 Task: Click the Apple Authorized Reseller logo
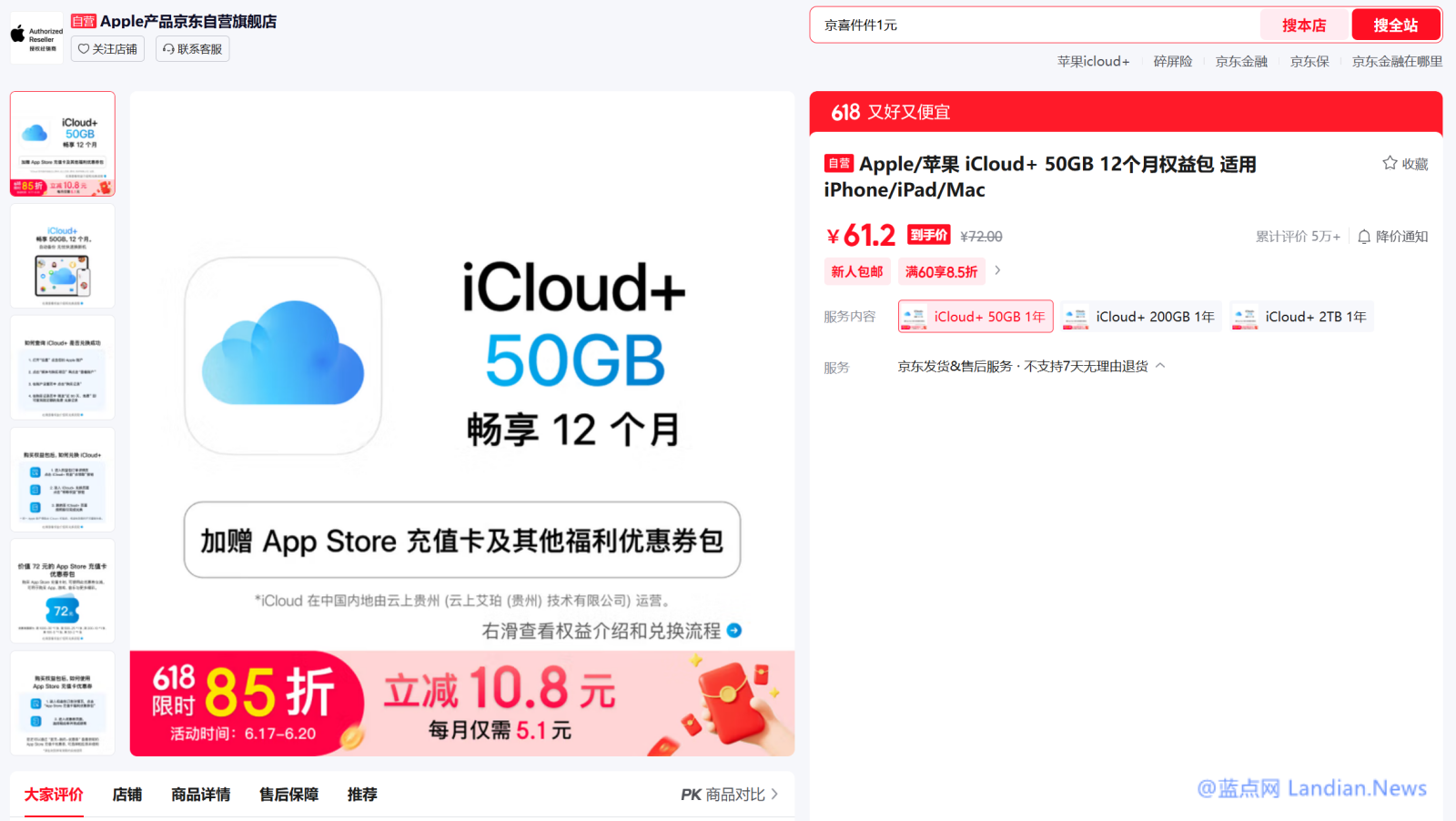(36, 36)
